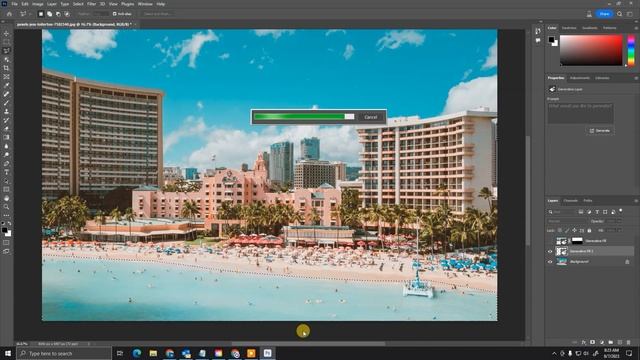Choose Intersect with selection mode icon
This screenshot has width=640, height=360.
tap(67, 14)
